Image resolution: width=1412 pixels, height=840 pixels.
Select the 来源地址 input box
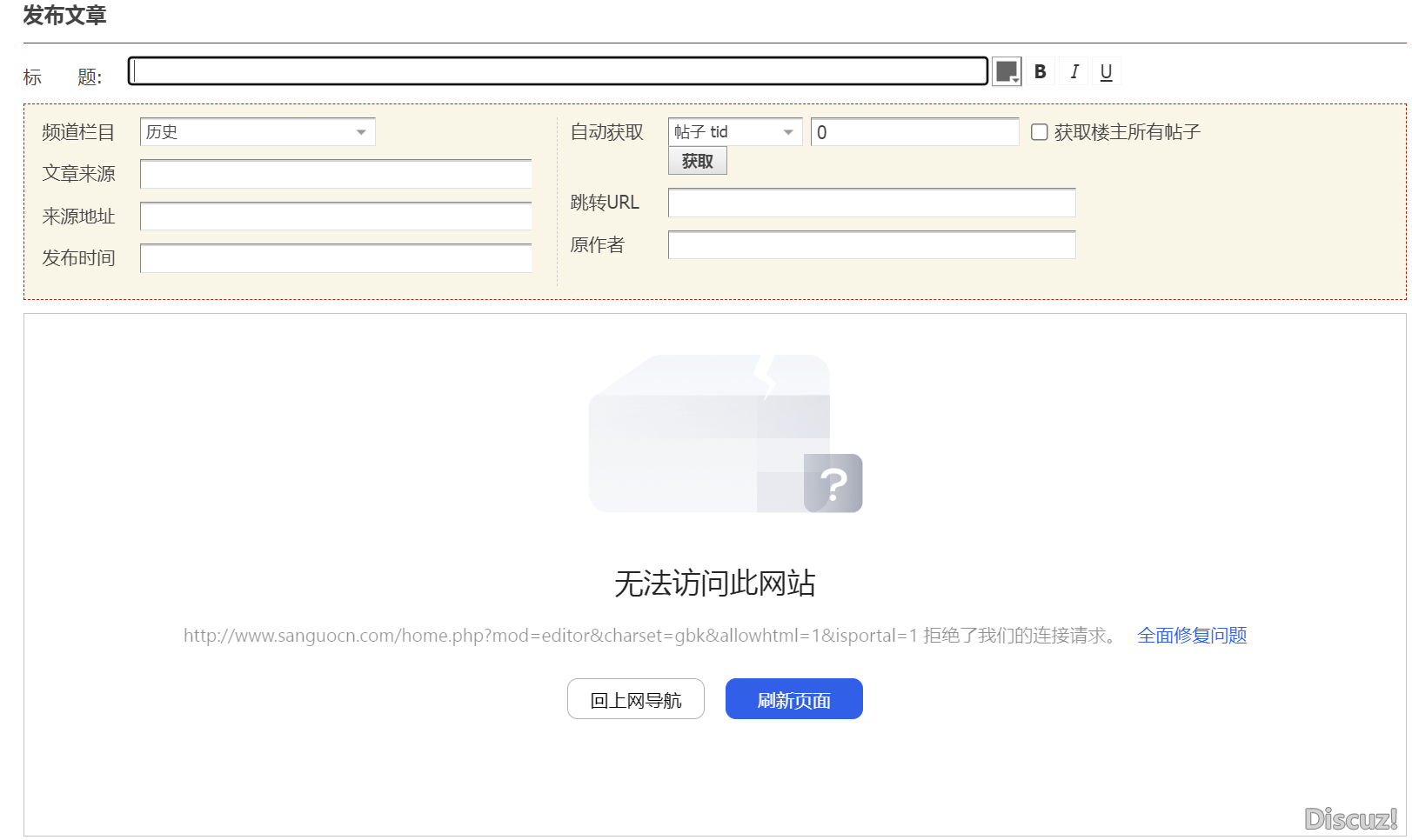coord(335,217)
